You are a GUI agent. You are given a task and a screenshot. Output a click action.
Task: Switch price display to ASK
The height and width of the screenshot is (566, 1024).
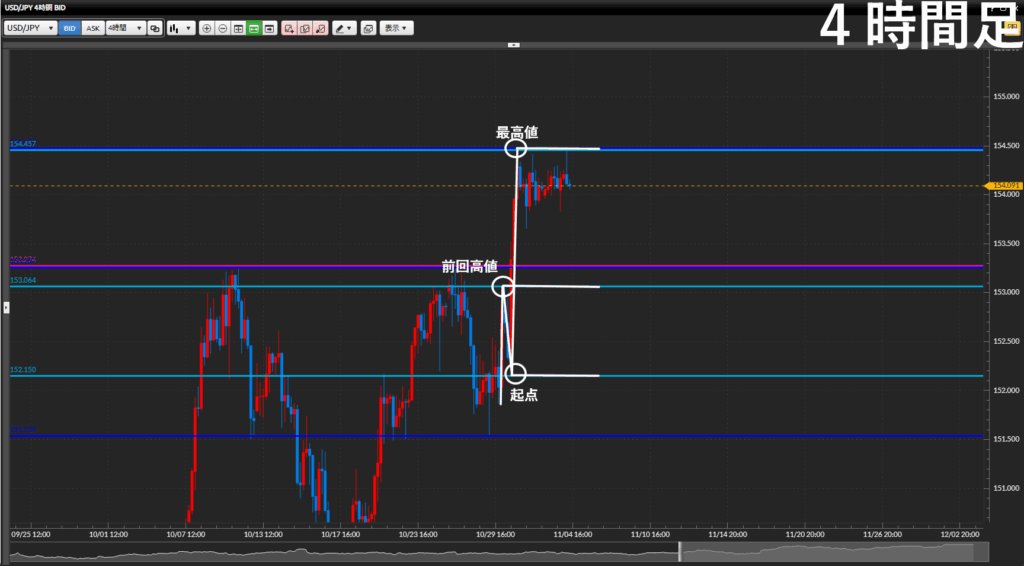coord(93,29)
